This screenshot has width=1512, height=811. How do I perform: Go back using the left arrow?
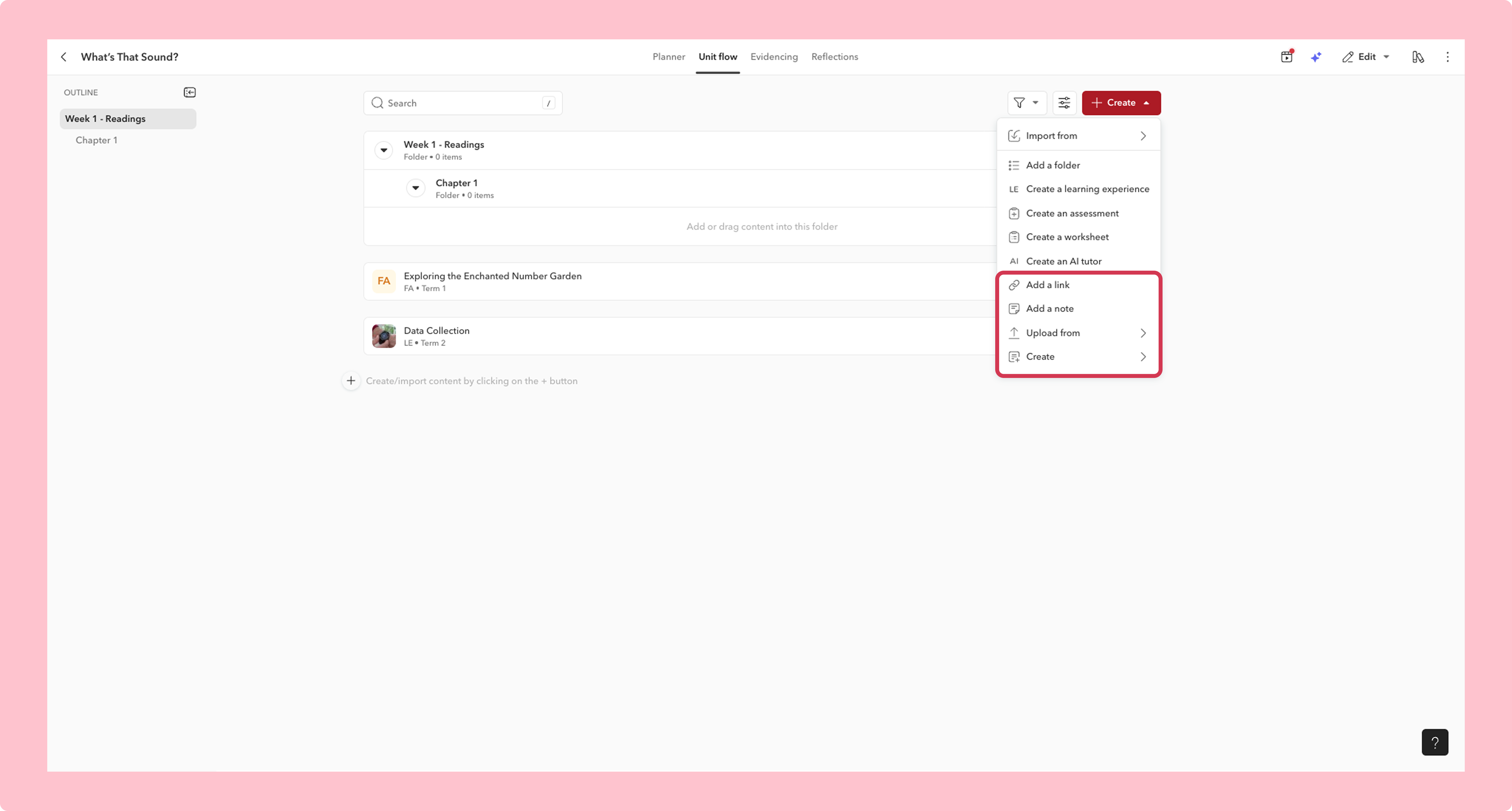[63, 57]
